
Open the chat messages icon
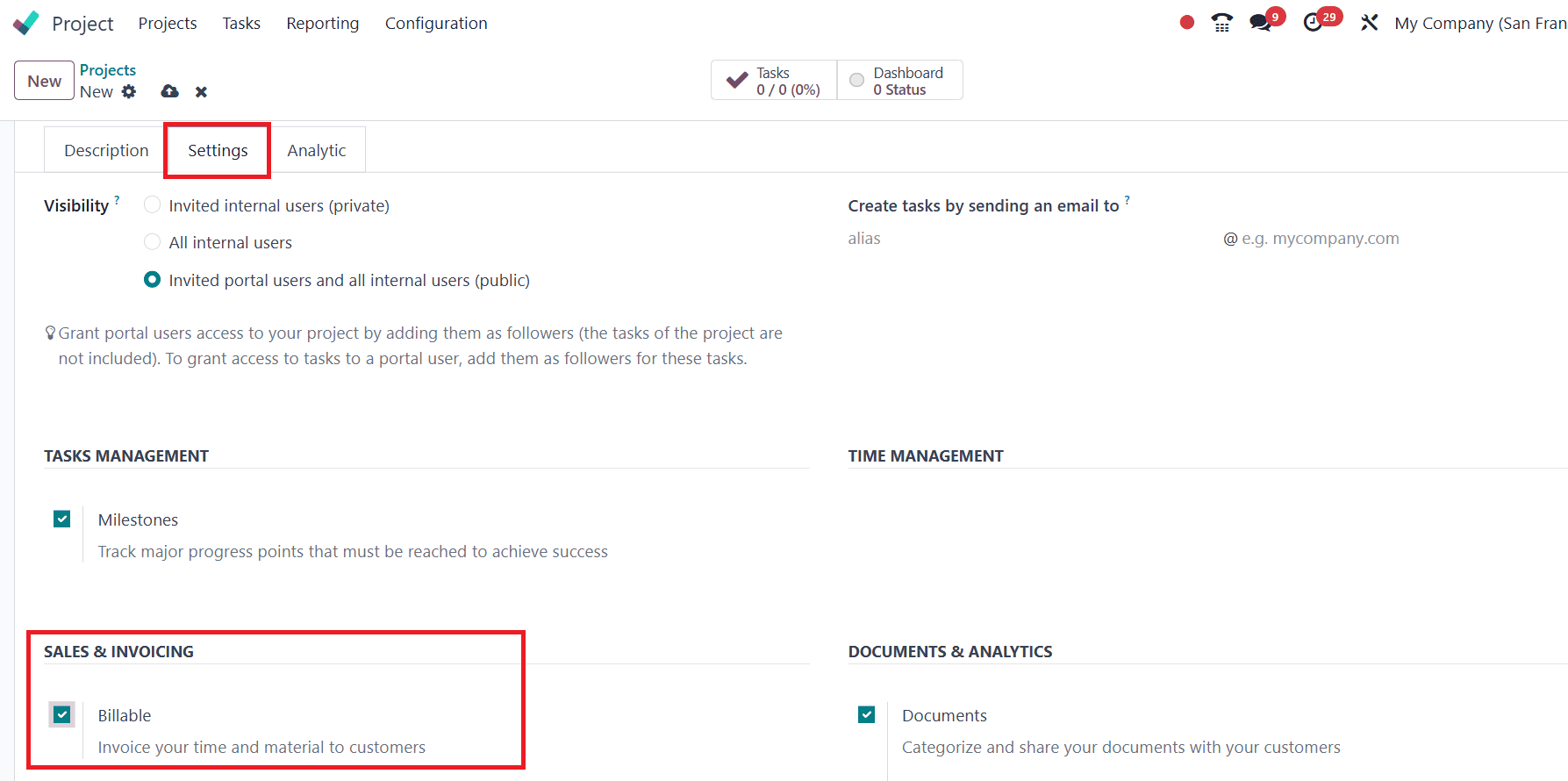1261,23
